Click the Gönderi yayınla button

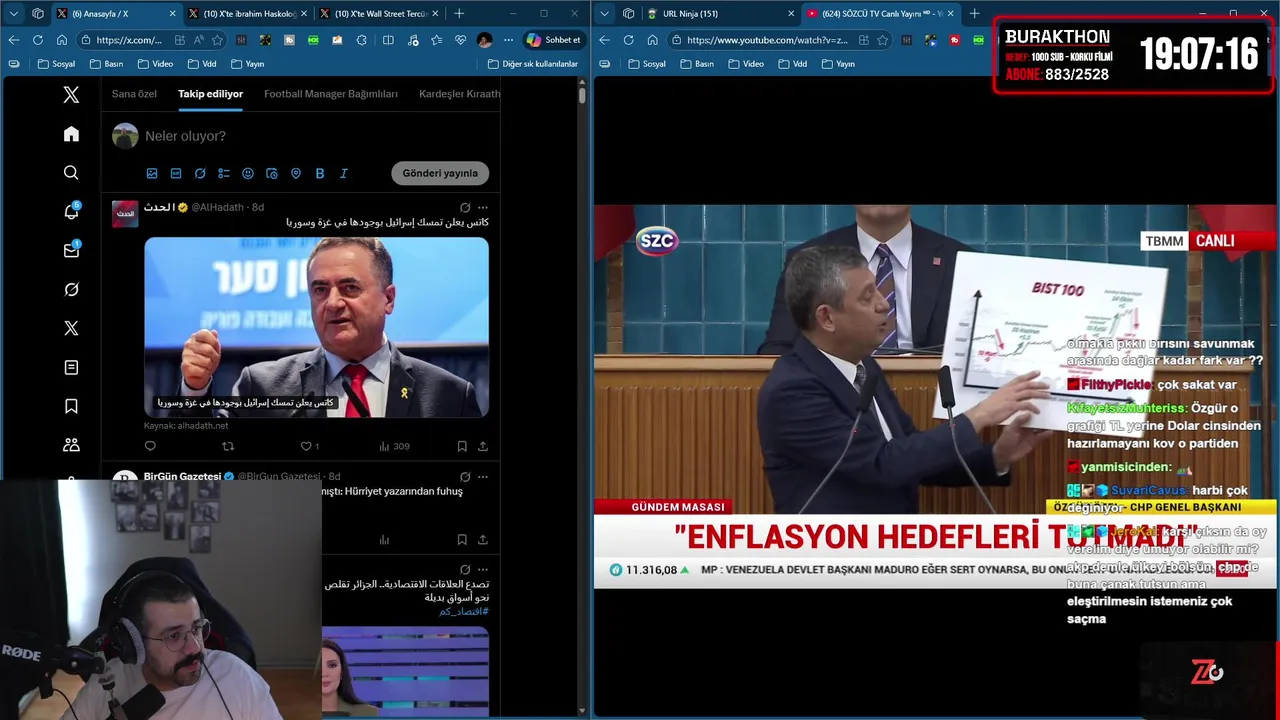pos(440,173)
